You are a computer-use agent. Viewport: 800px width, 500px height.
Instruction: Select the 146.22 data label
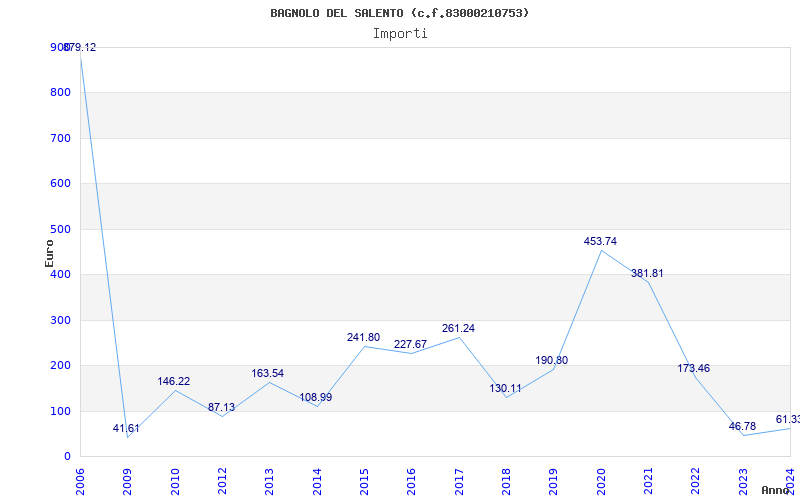tap(173, 381)
